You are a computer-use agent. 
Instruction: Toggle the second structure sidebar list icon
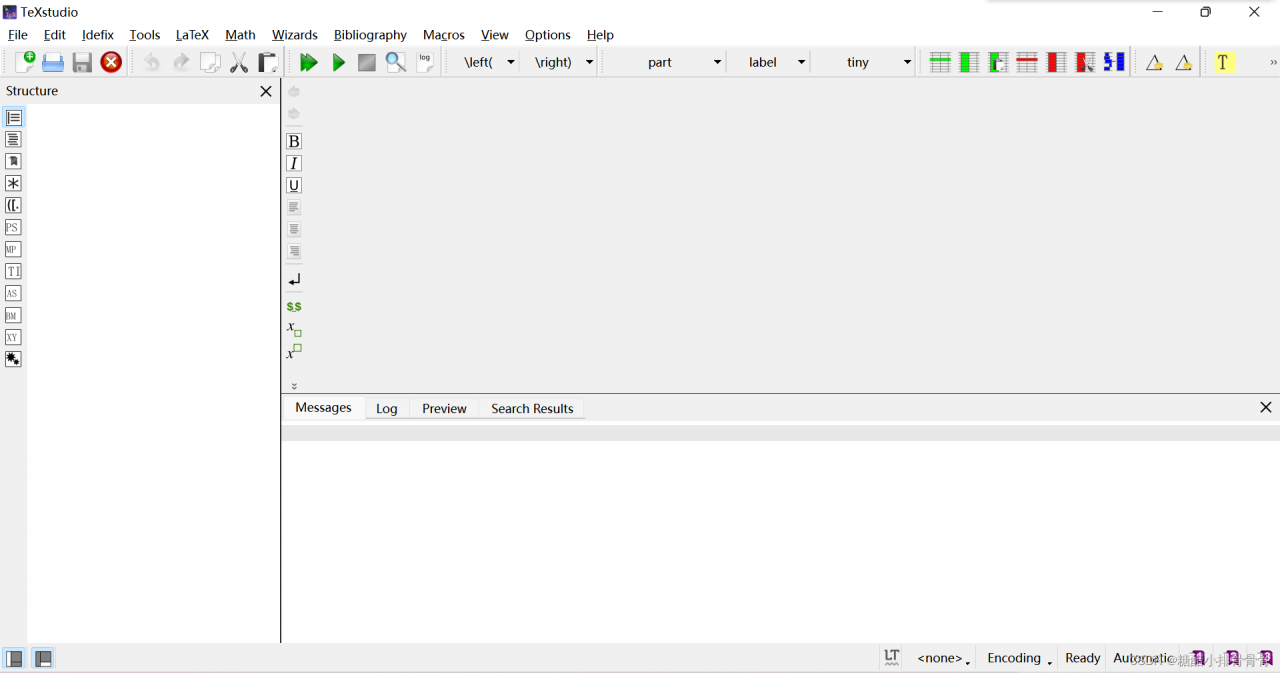coord(13,139)
